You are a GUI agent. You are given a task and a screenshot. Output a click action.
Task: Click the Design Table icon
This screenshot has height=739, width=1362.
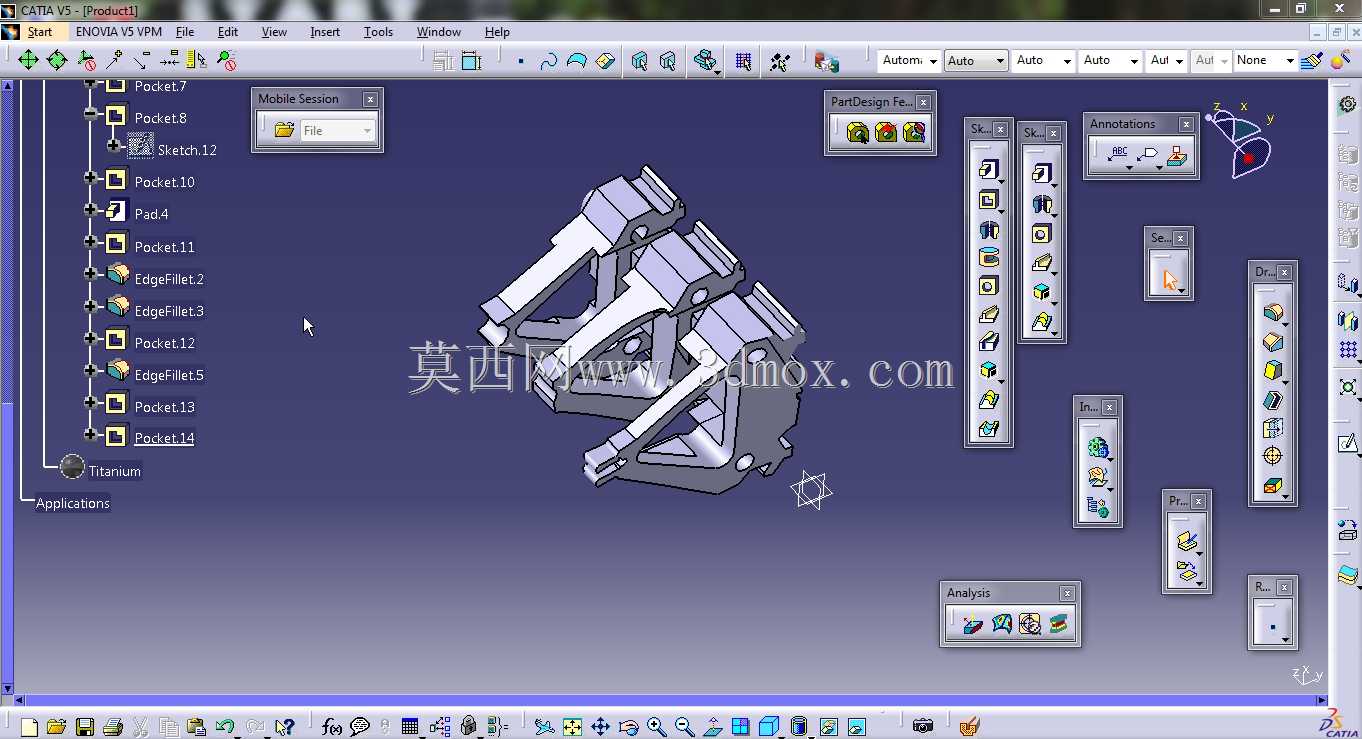[x=409, y=727]
